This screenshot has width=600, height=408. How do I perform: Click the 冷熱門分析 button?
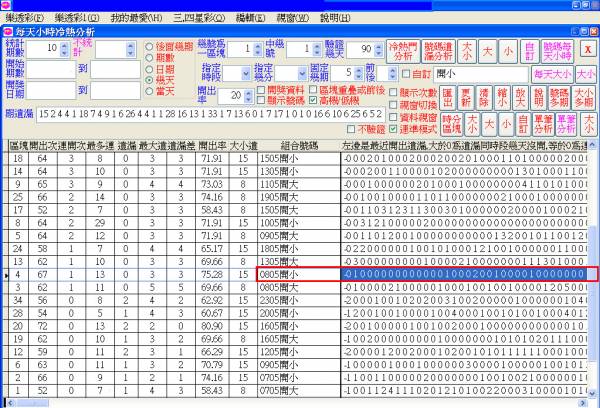pos(402,50)
